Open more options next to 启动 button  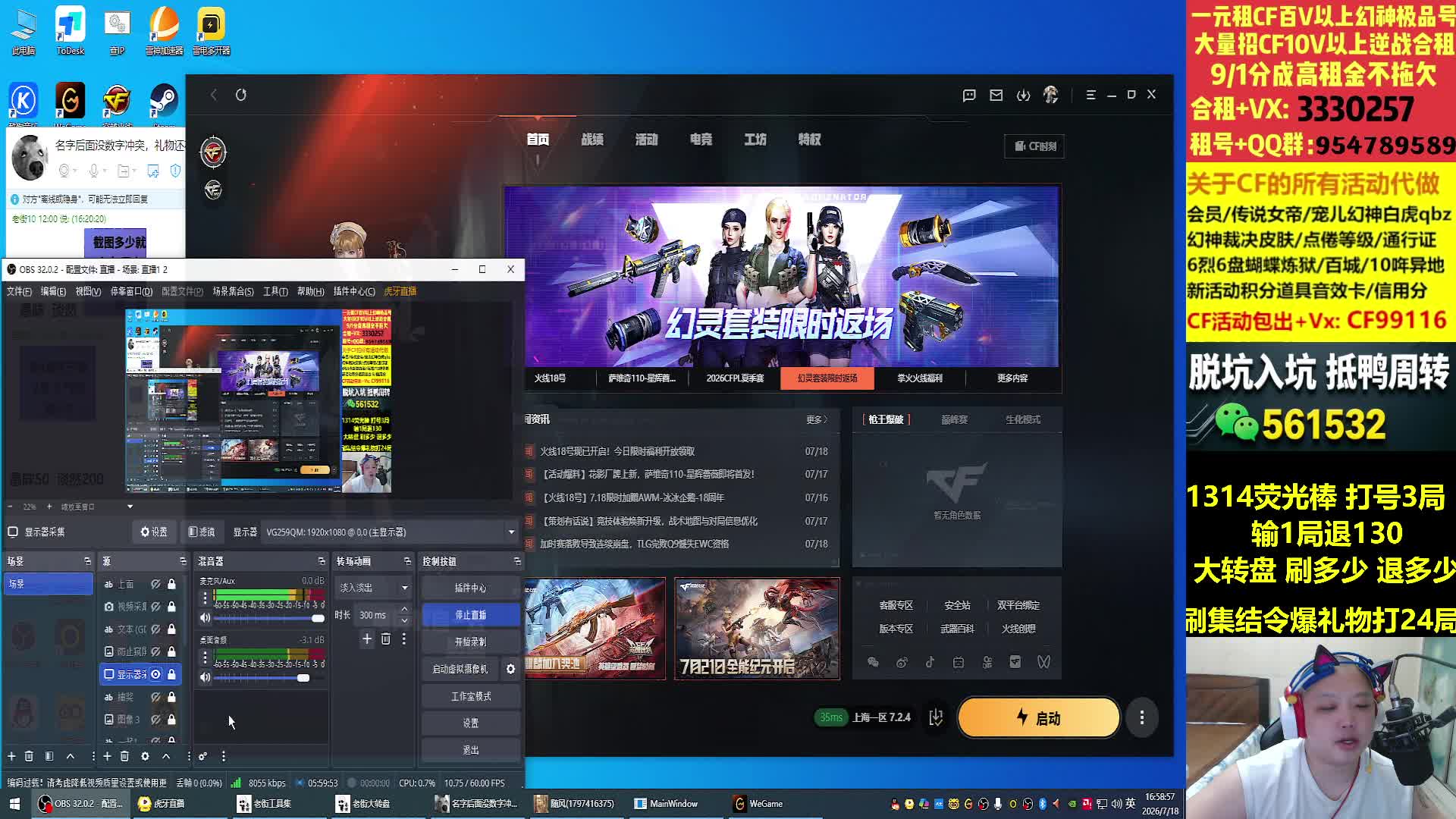coord(1142,717)
